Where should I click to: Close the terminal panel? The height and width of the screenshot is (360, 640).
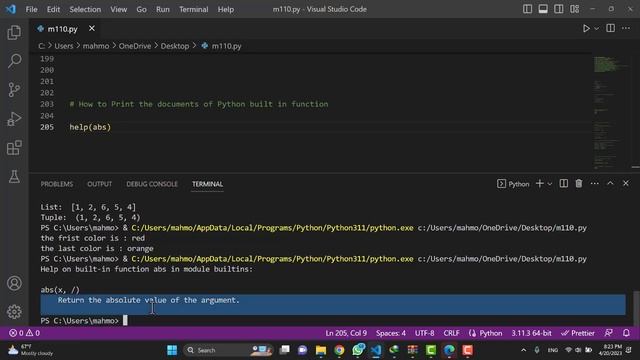tap(626, 184)
